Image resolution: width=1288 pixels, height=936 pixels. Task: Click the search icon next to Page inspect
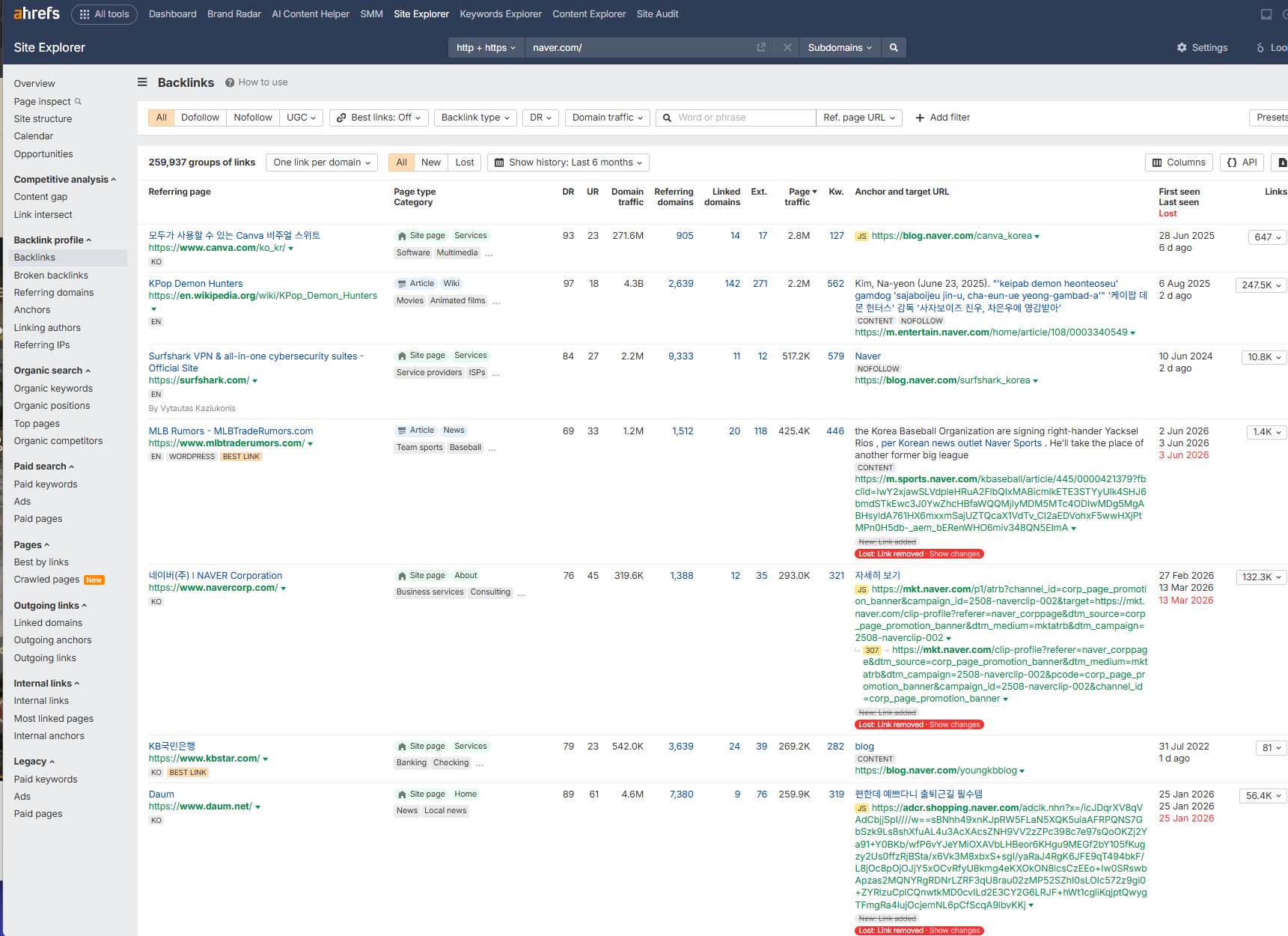pos(78,101)
